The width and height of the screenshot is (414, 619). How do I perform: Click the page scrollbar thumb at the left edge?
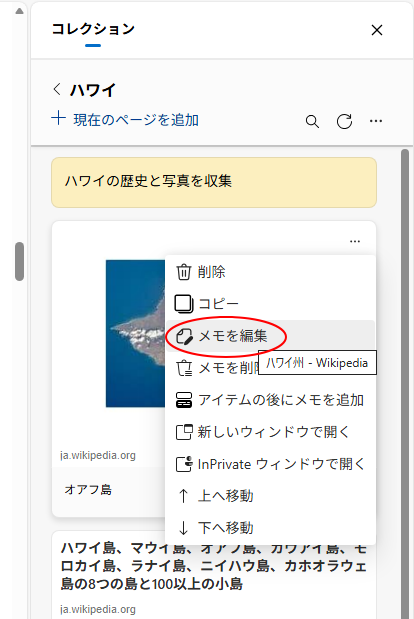(x=19, y=261)
